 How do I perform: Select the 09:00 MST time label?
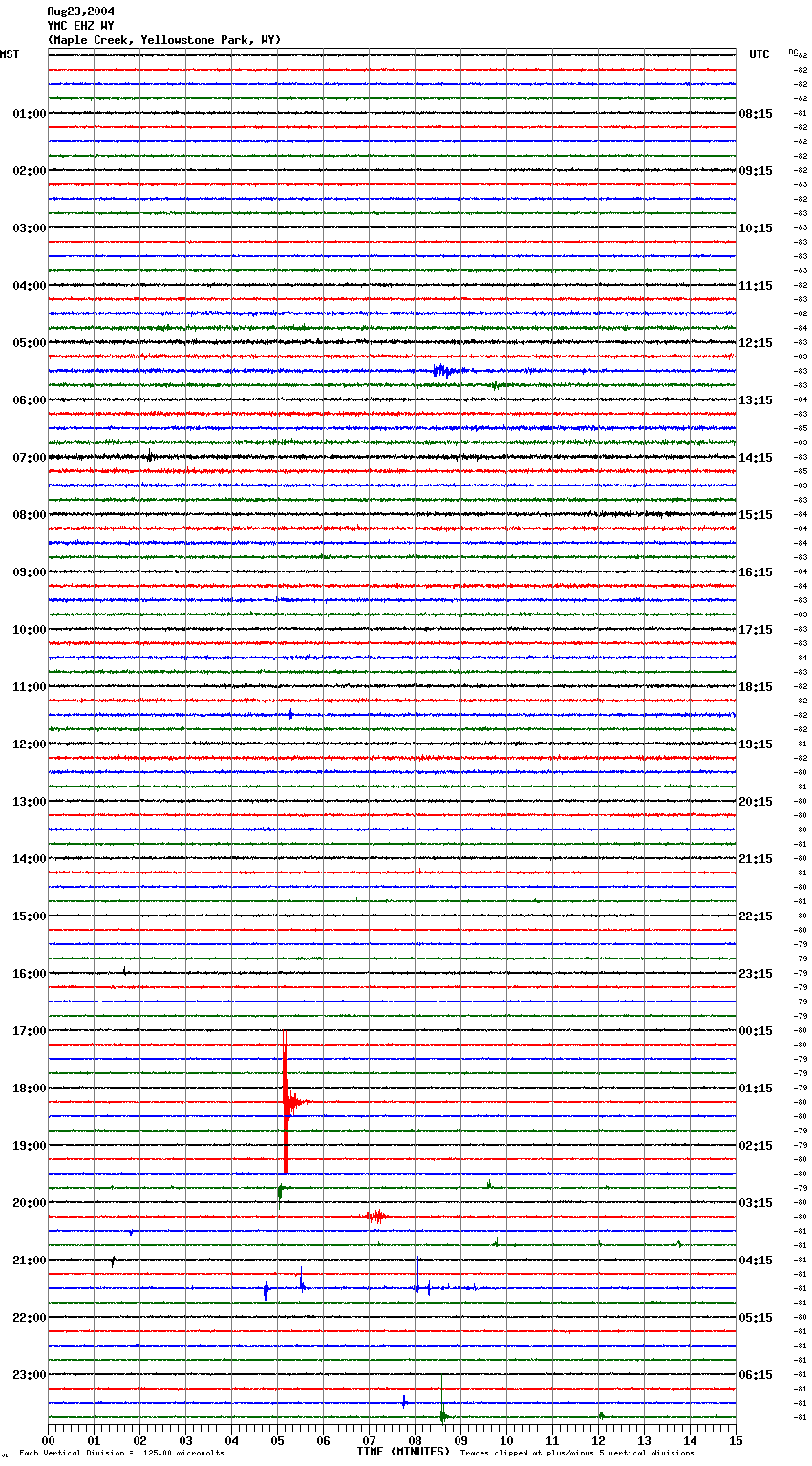30,572
